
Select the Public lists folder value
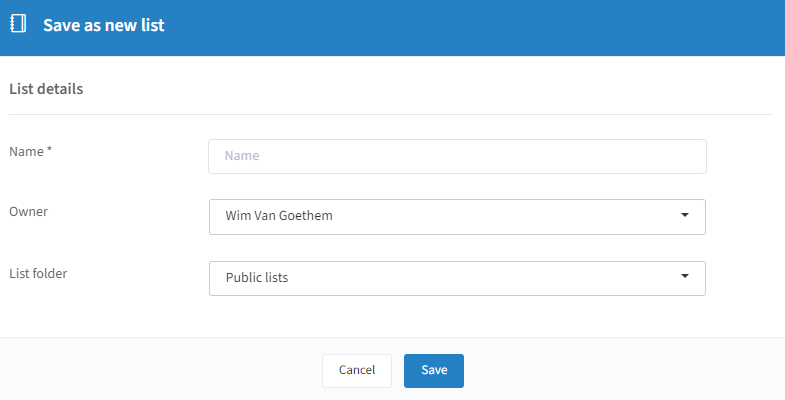coord(257,277)
